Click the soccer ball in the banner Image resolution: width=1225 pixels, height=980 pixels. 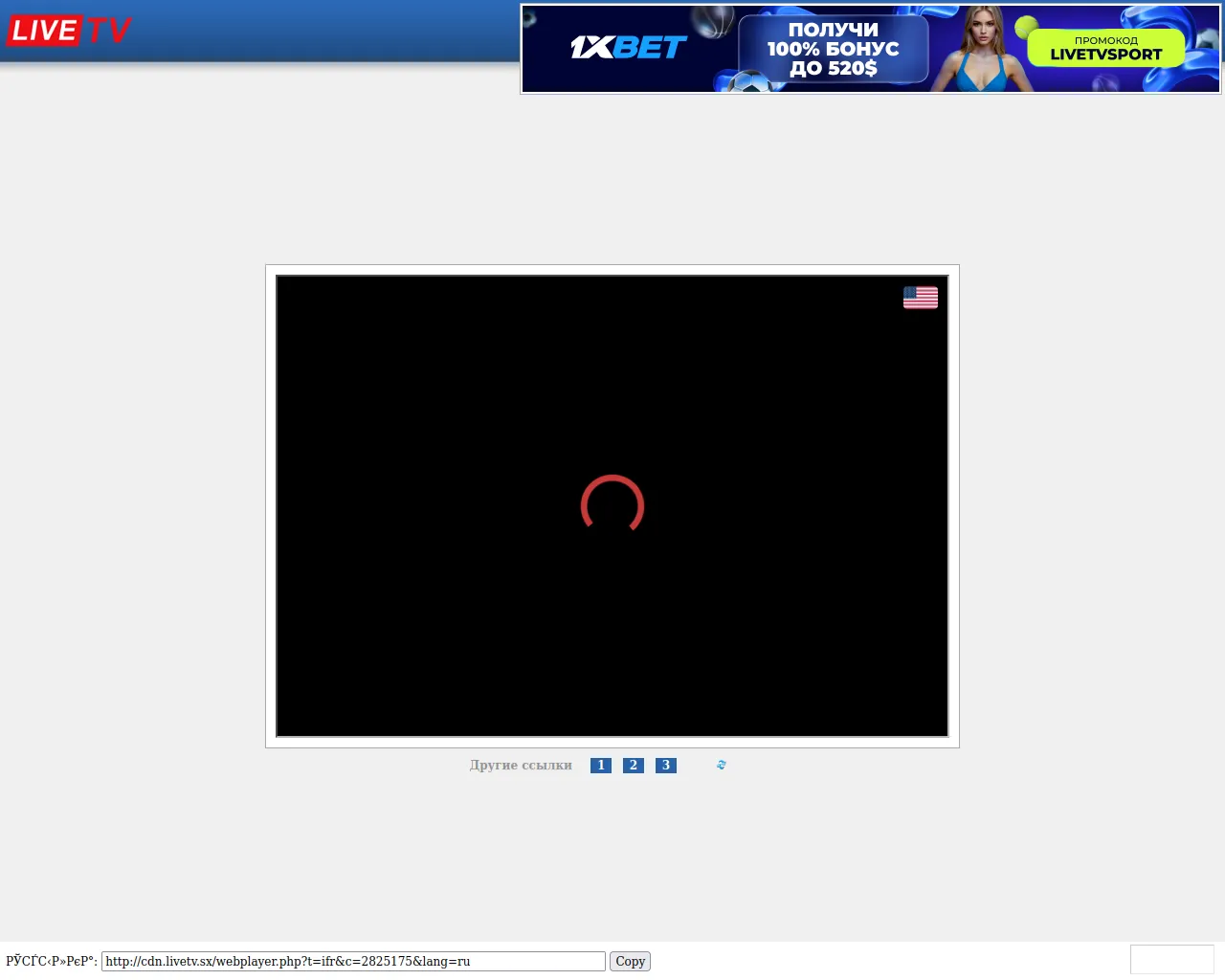(x=749, y=83)
